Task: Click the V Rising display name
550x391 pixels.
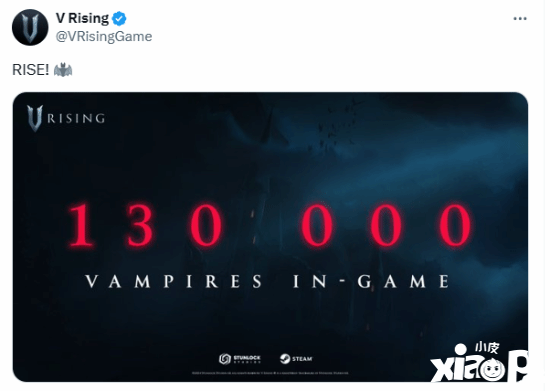Action: (82, 18)
